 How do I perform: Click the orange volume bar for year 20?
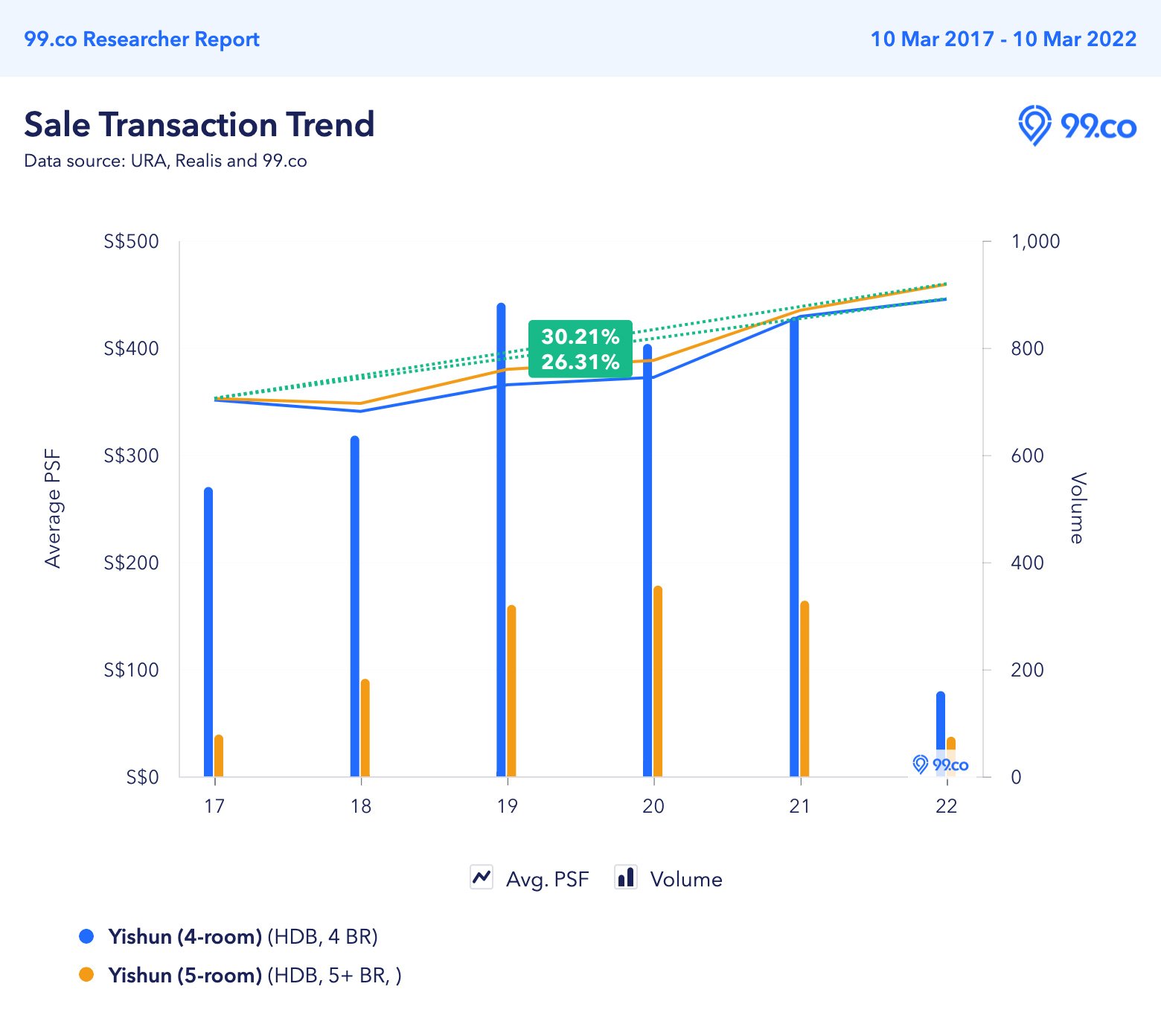(658, 681)
